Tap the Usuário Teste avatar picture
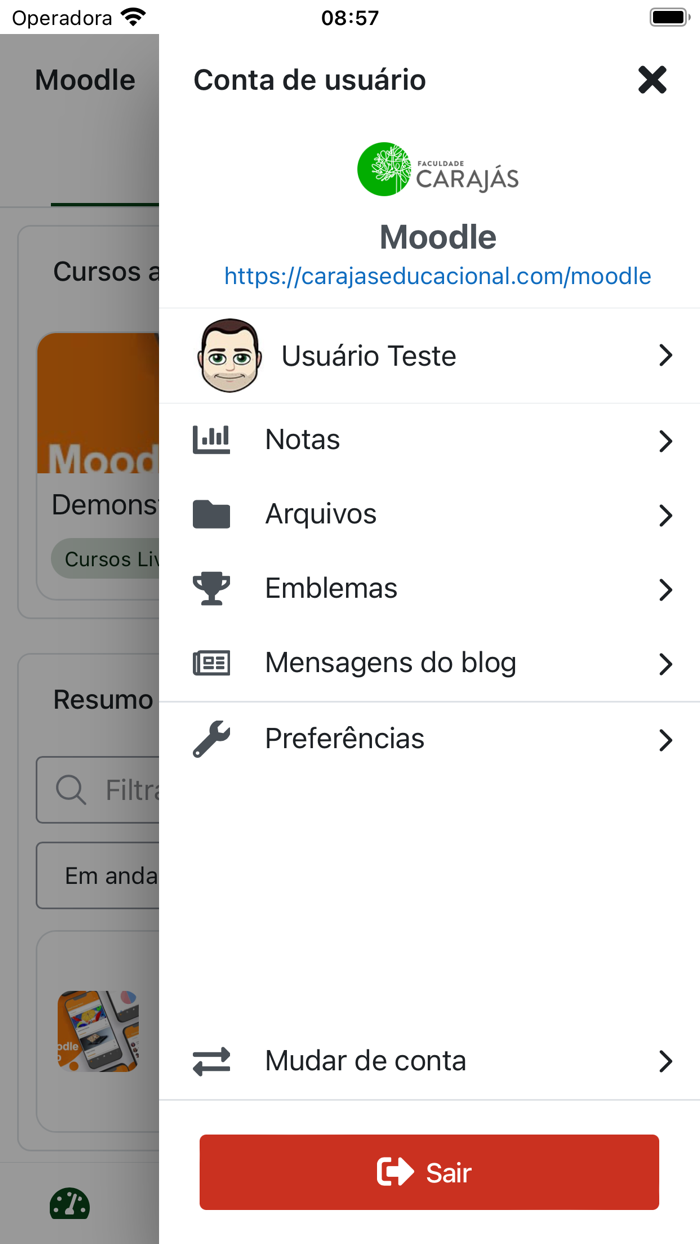The height and width of the screenshot is (1244, 700). click(x=229, y=354)
